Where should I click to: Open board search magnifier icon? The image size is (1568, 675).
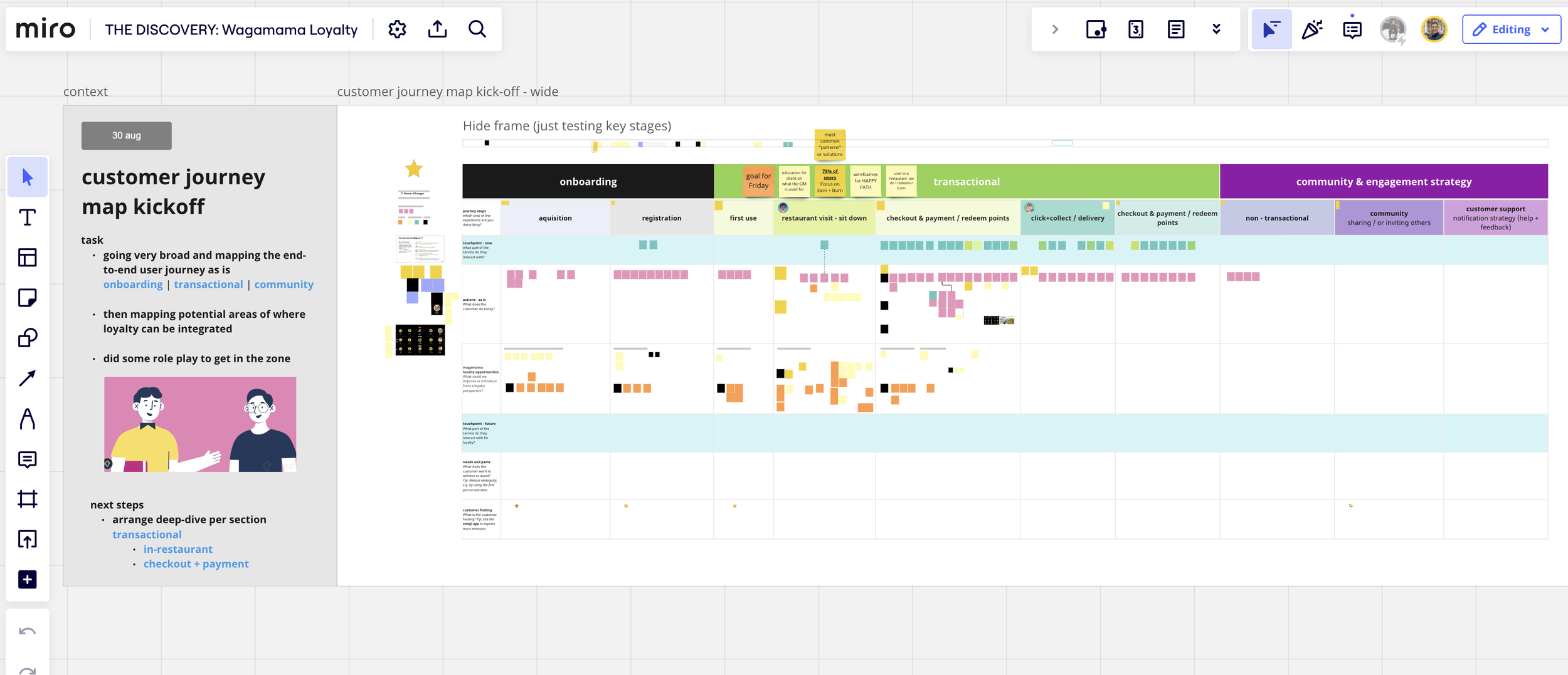477,29
